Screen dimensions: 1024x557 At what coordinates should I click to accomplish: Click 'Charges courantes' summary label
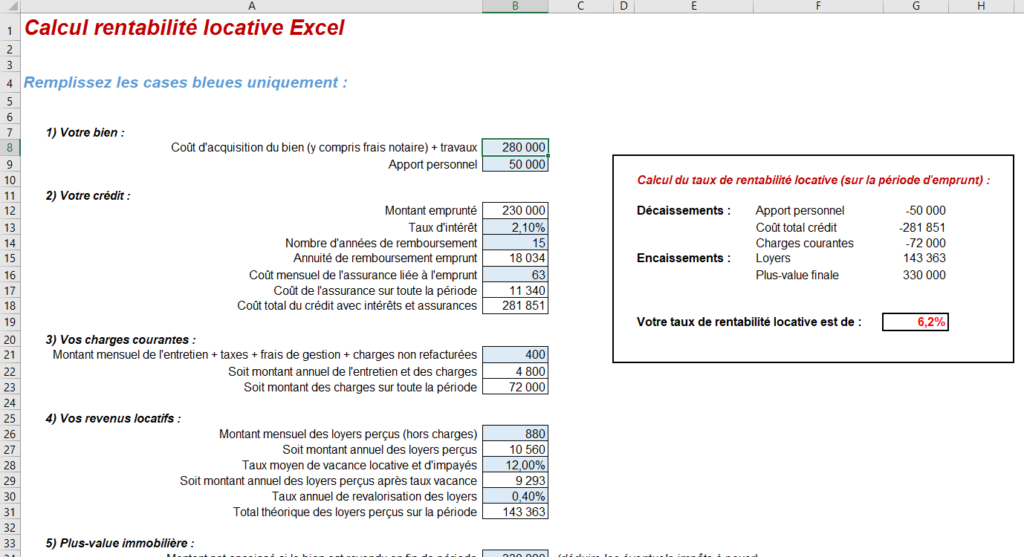(805, 243)
